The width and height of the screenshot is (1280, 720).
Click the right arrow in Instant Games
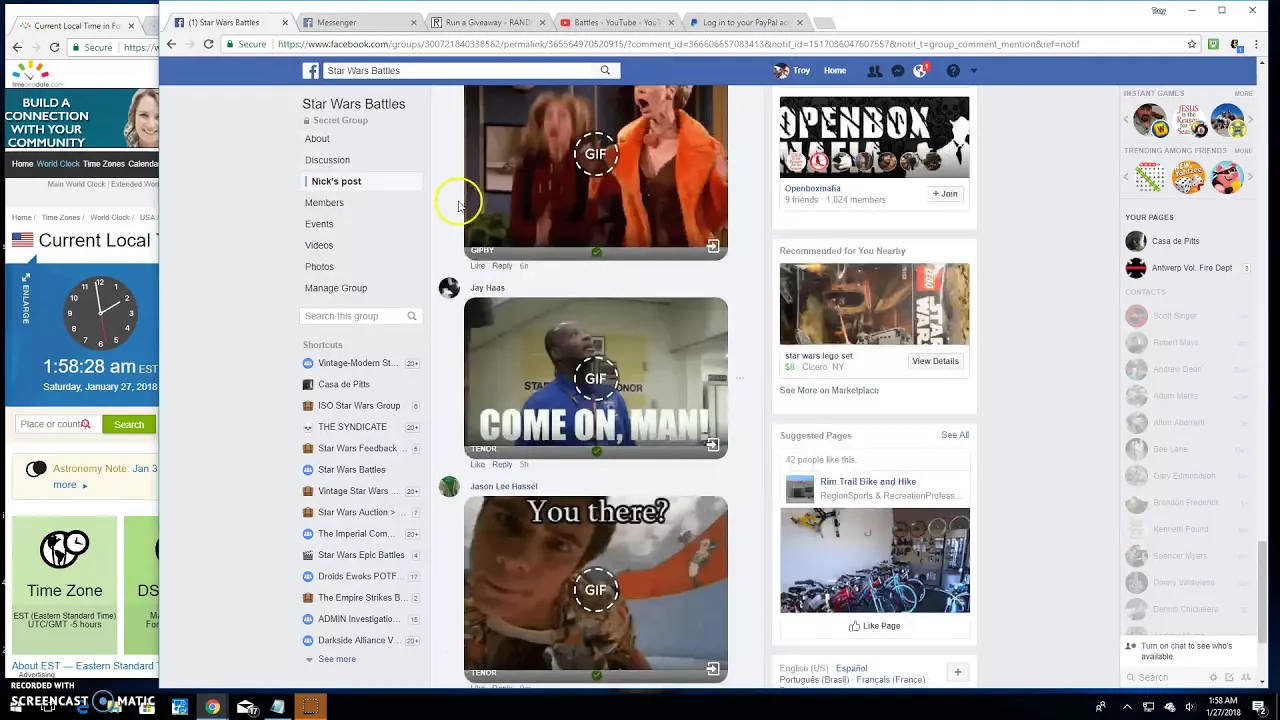coord(1250,121)
